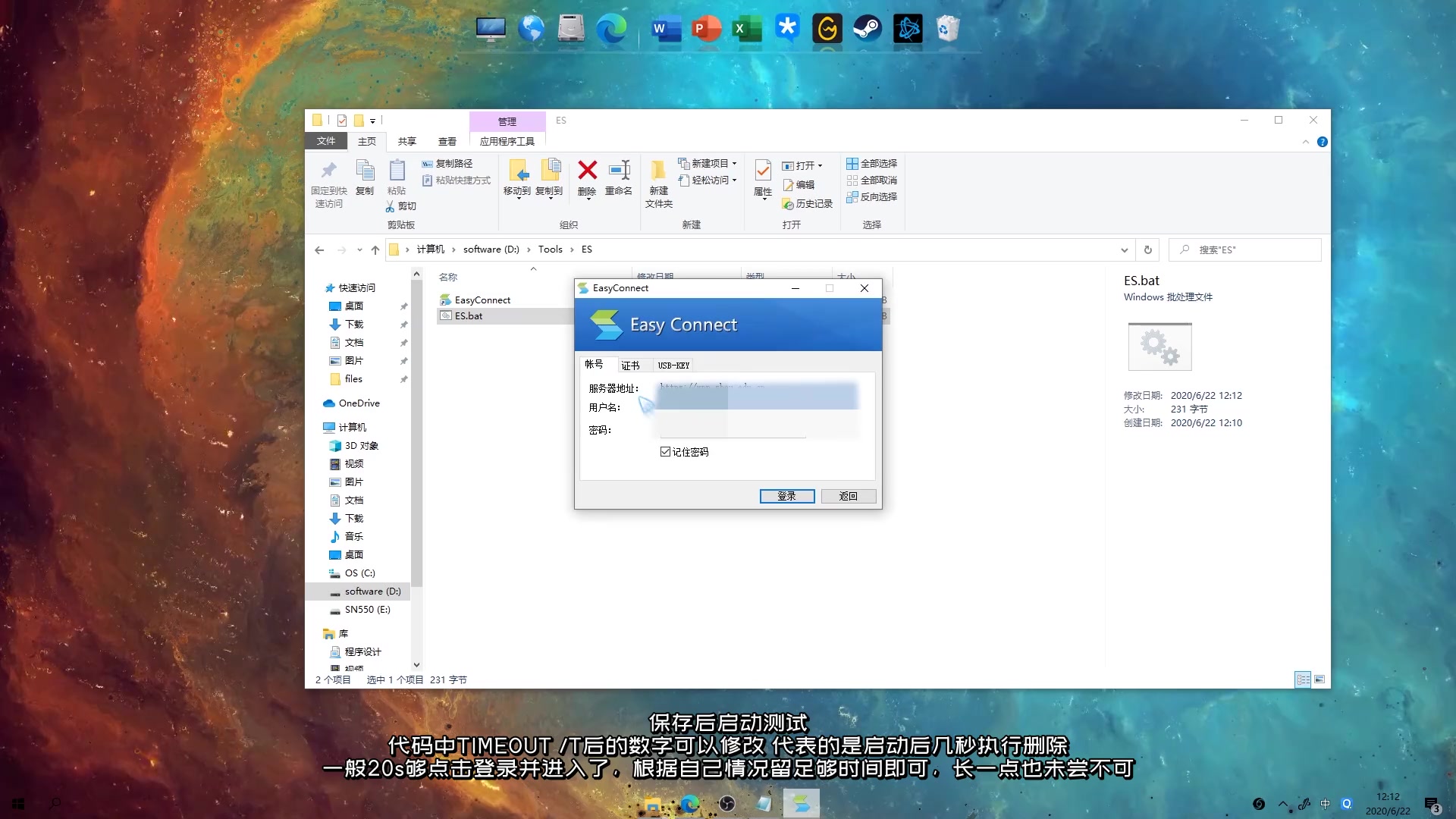Viewport: 1456px width, 819px height.
Task: Open Word from the top dock
Action: coord(666,30)
